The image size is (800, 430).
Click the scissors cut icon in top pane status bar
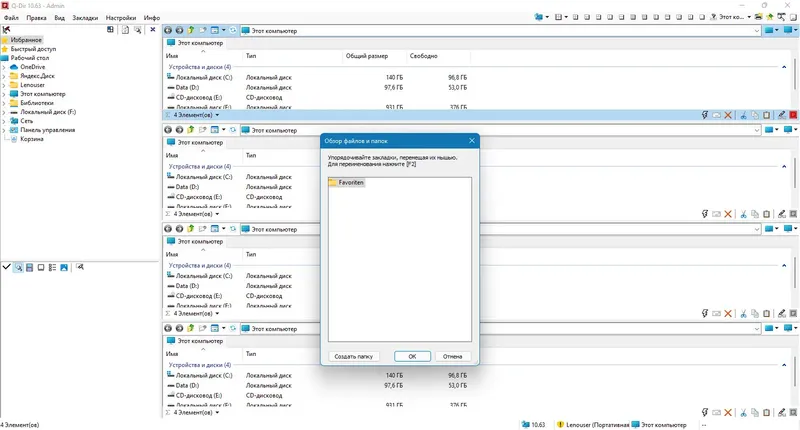coord(743,115)
